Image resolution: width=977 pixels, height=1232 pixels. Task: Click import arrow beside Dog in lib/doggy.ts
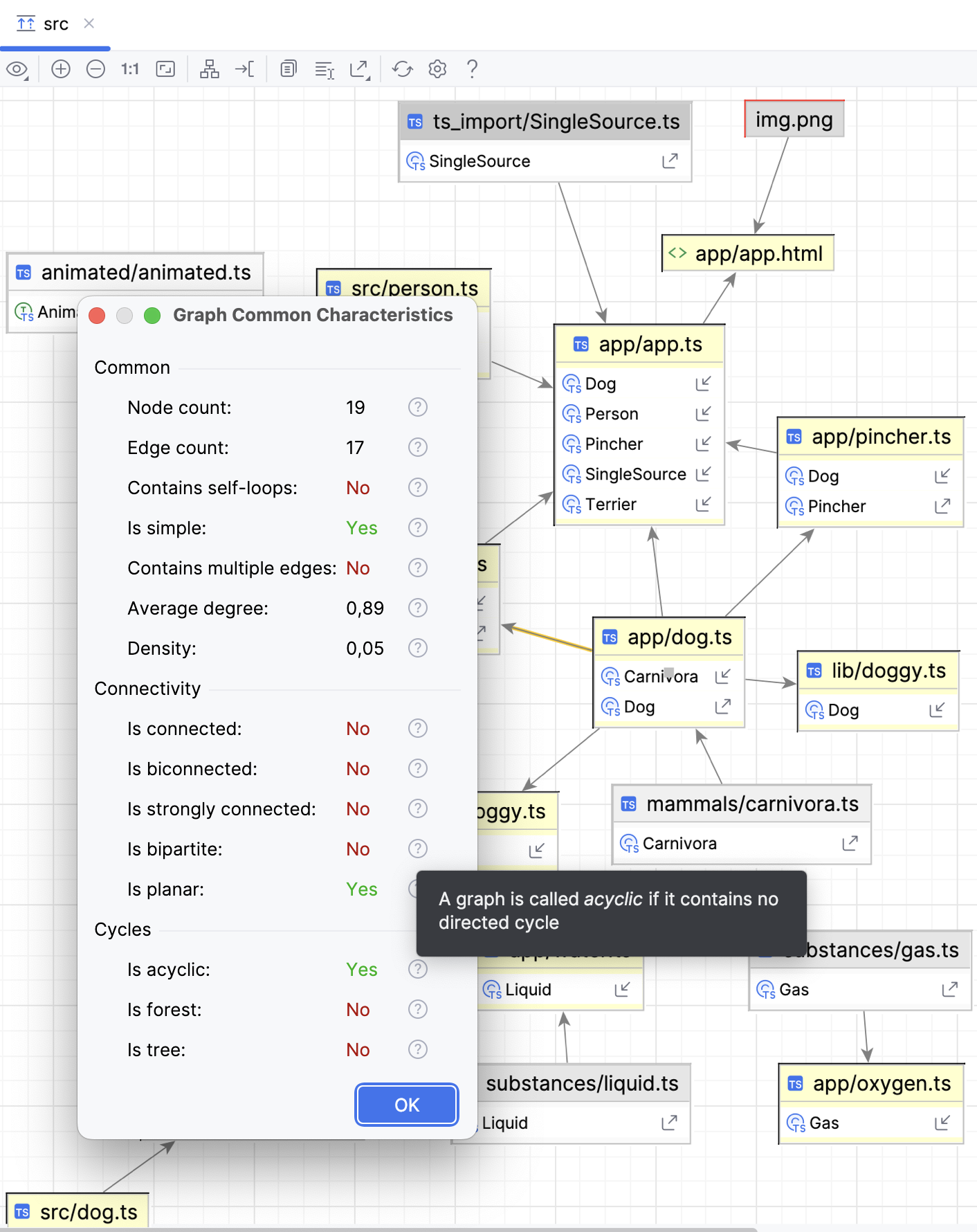point(937,710)
